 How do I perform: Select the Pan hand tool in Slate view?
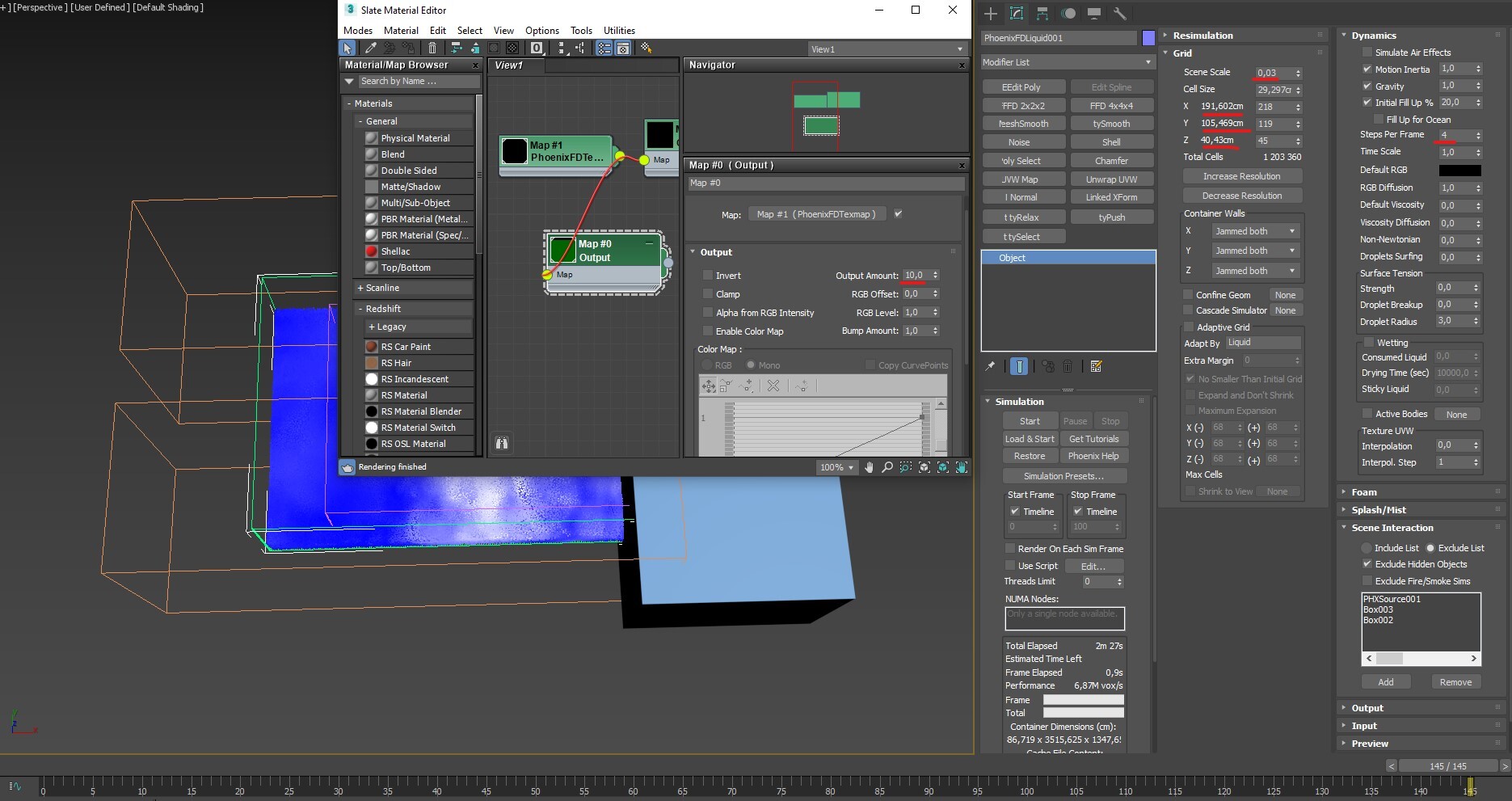pos(870,467)
